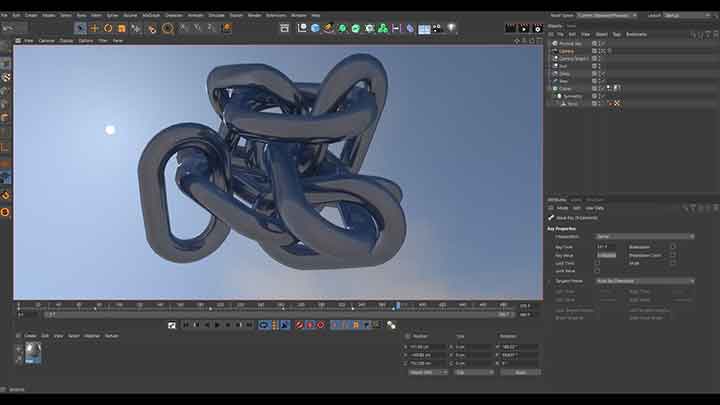Viewport: 720px width, 405px height.
Task: Select the Rotate tool circle icon
Action: (108, 28)
